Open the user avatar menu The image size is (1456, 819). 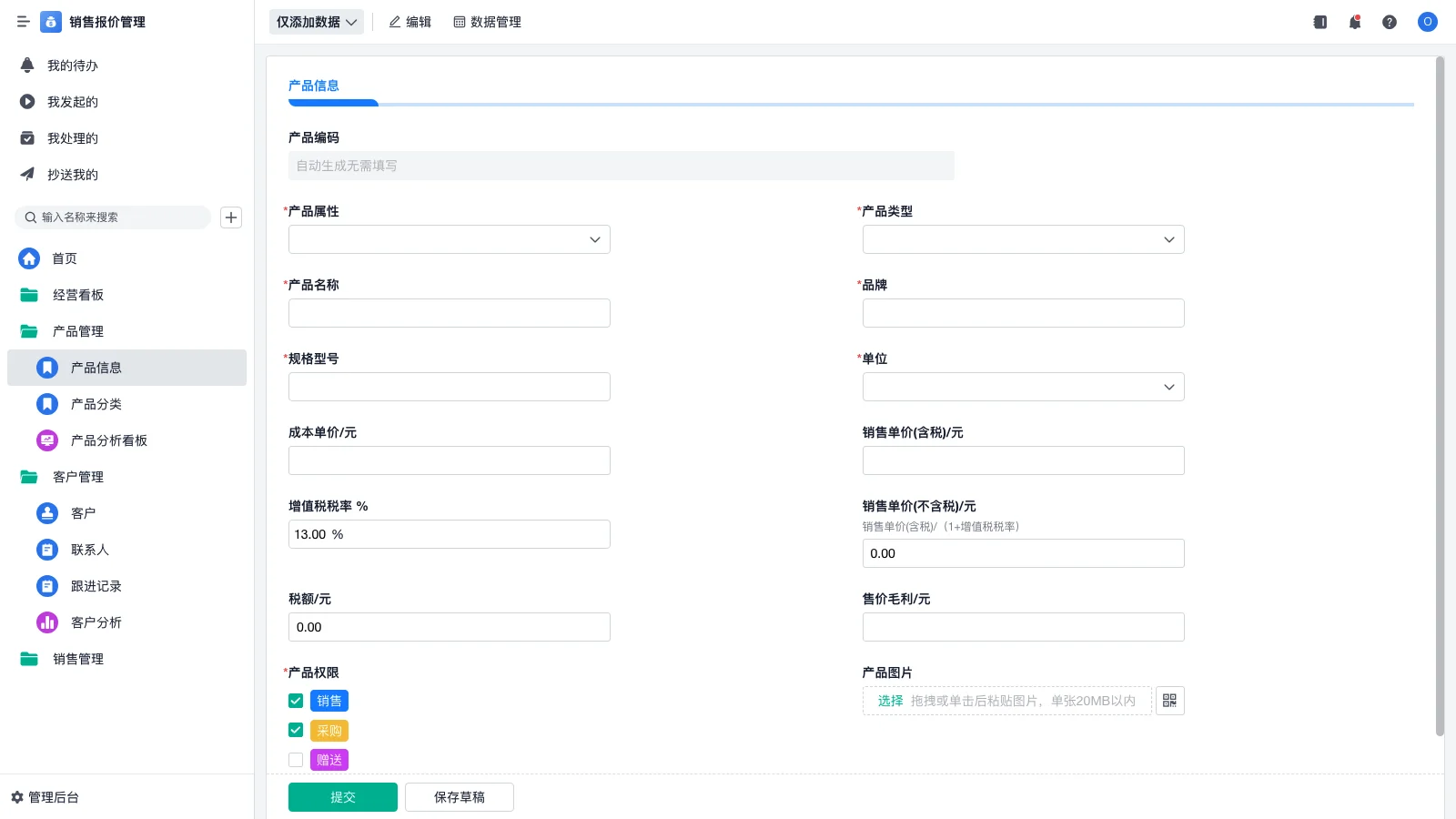[1428, 22]
